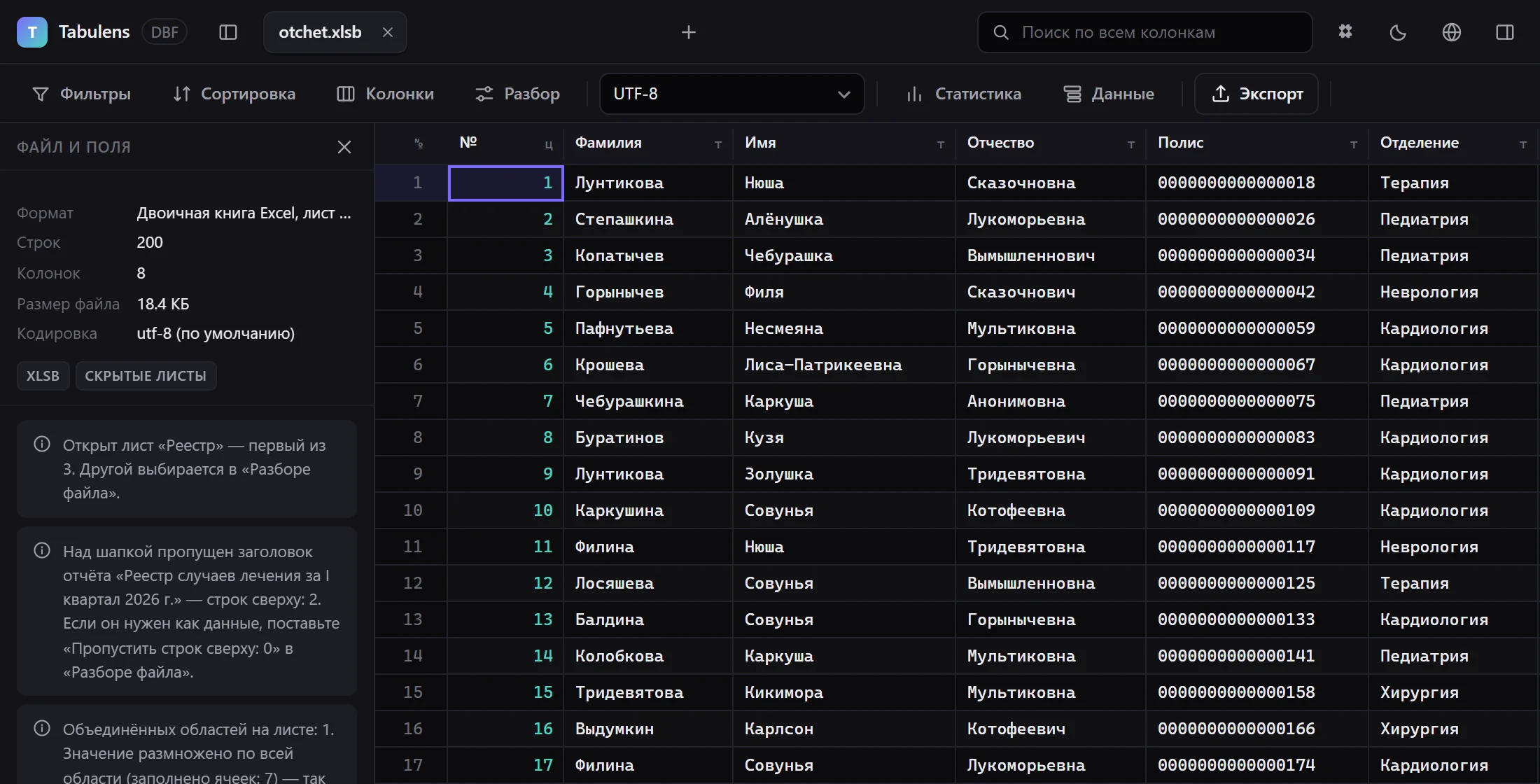Switch theme with the moon icon
This screenshot has height=784, width=1540.
click(x=1398, y=32)
